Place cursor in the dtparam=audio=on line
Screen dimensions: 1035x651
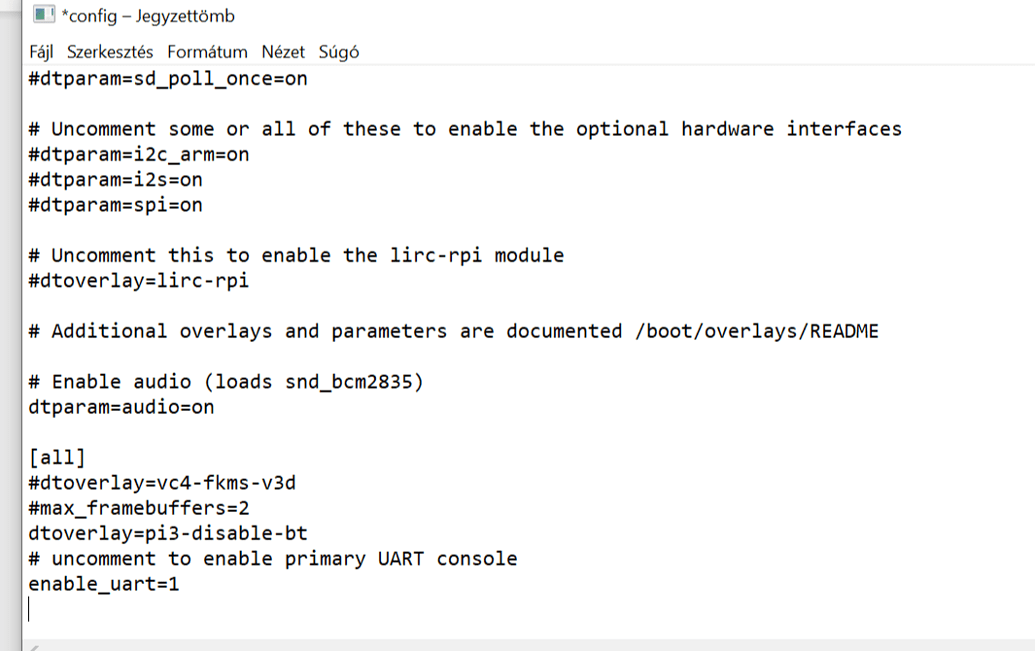tap(121, 407)
